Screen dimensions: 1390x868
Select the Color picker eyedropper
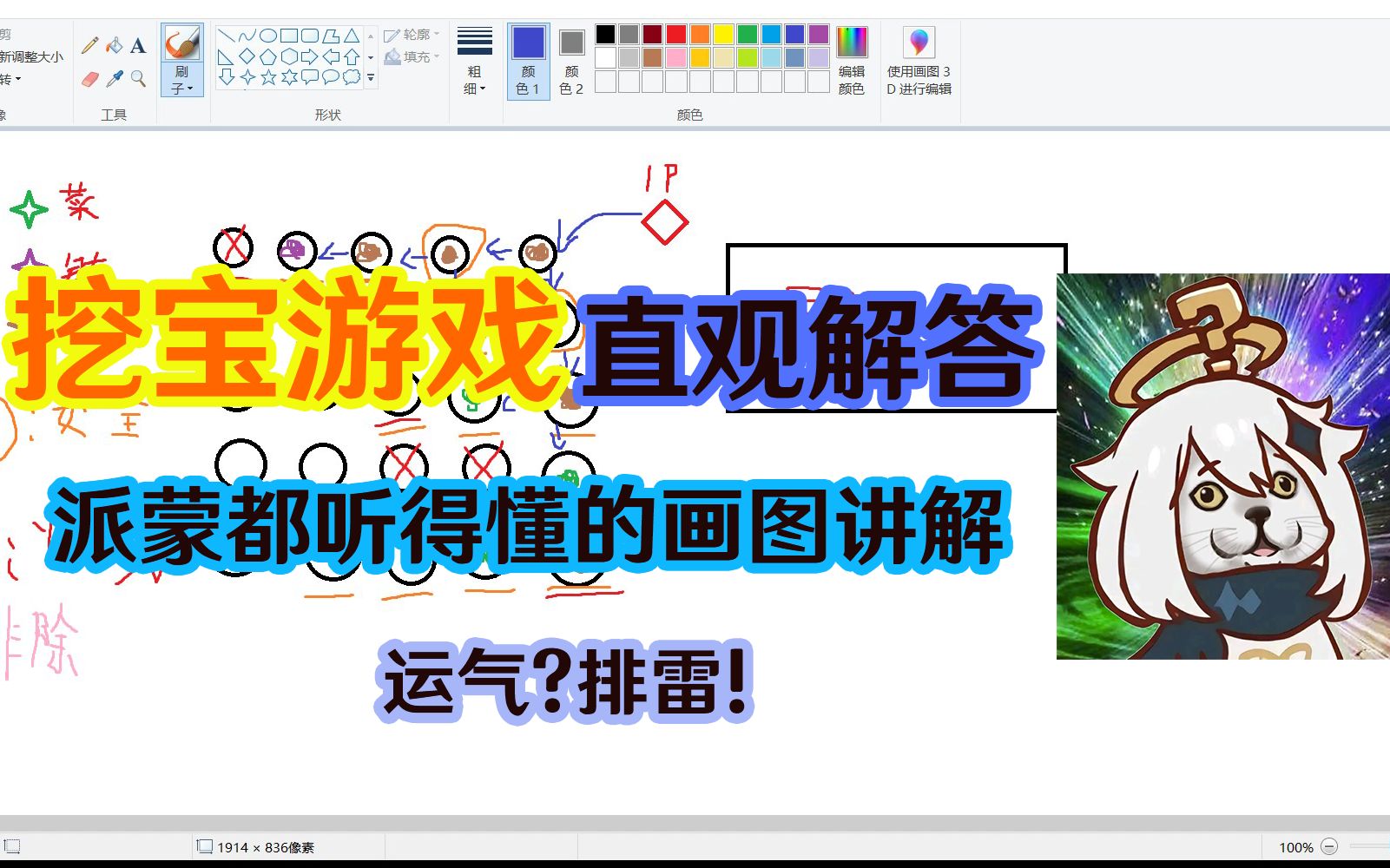click(x=115, y=77)
